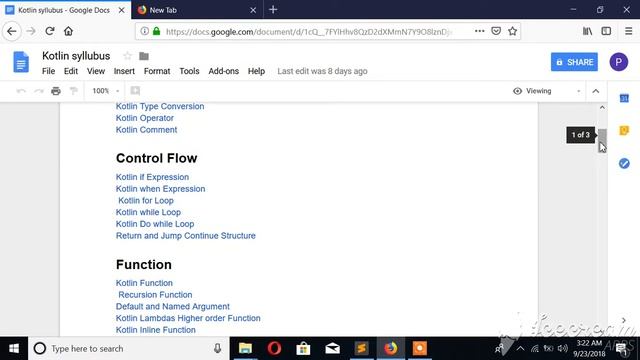Open the Insert menu
Screen dimensions: 640x360
pyautogui.click(x=124, y=71)
